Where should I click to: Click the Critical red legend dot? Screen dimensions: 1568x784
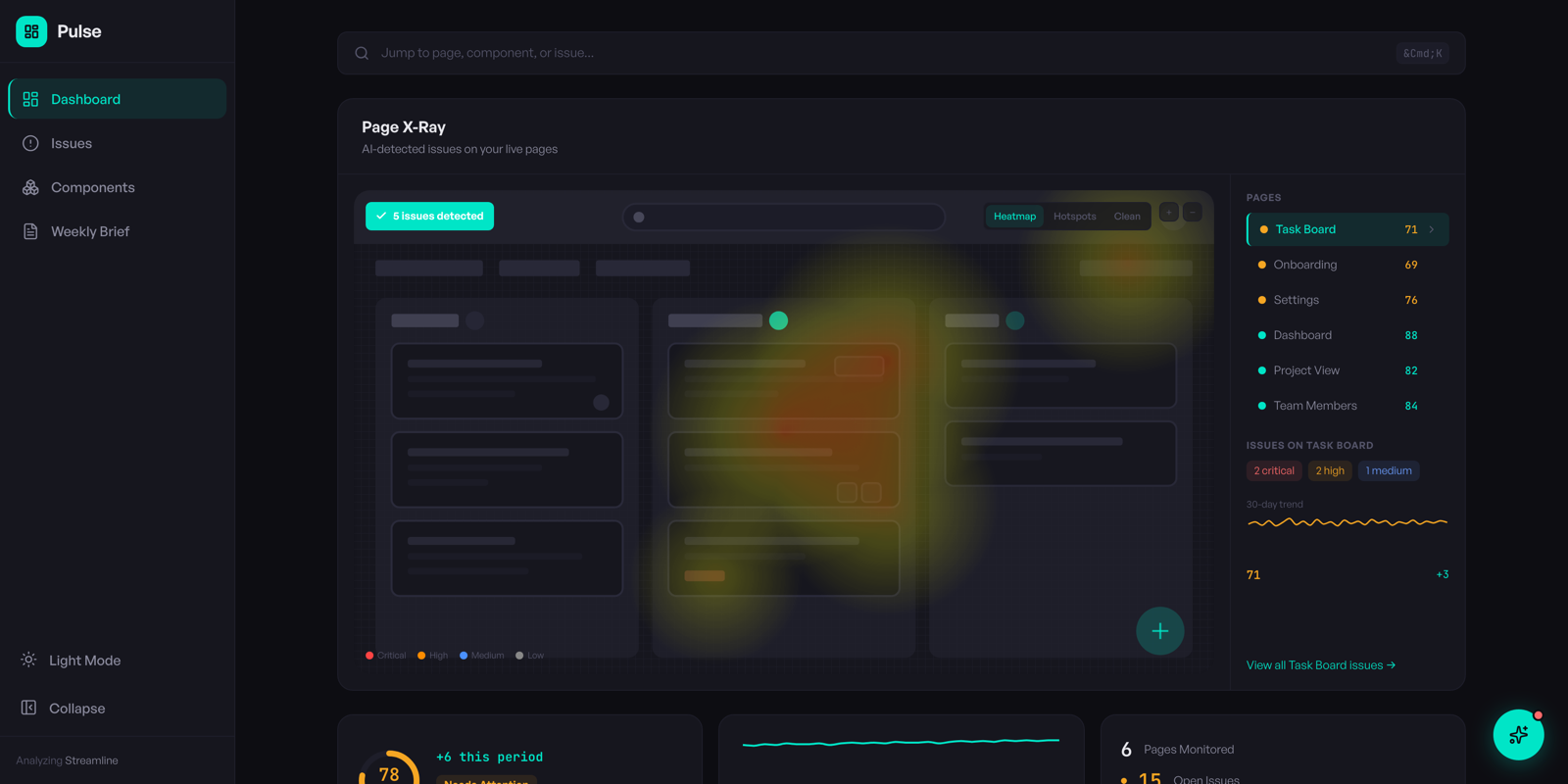click(x=369, y=656)
